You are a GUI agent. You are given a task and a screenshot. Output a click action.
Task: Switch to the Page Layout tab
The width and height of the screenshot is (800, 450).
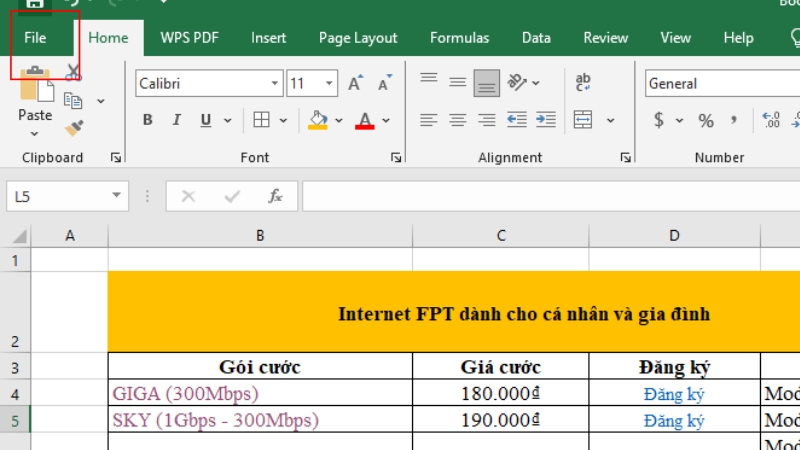pos(357,38)
